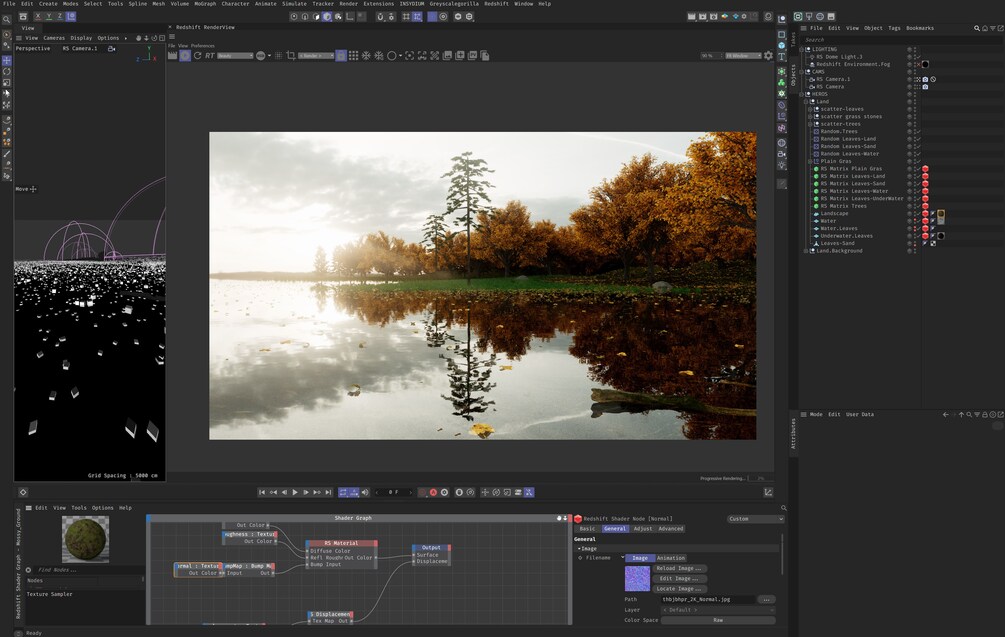Click the current frame field showing 0 F

click(394, 492)
